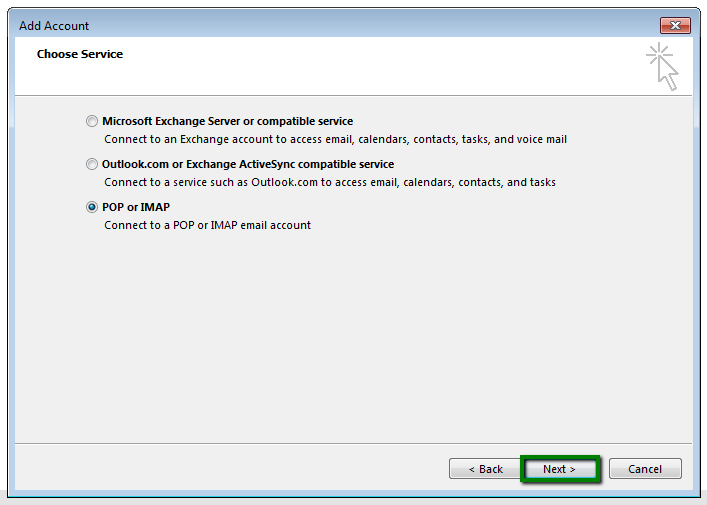Viewport: 707px width, 505px height.
Task: Click the 'POP or IMAP' label
Action: pyautogui.click(x=136, y=207)
